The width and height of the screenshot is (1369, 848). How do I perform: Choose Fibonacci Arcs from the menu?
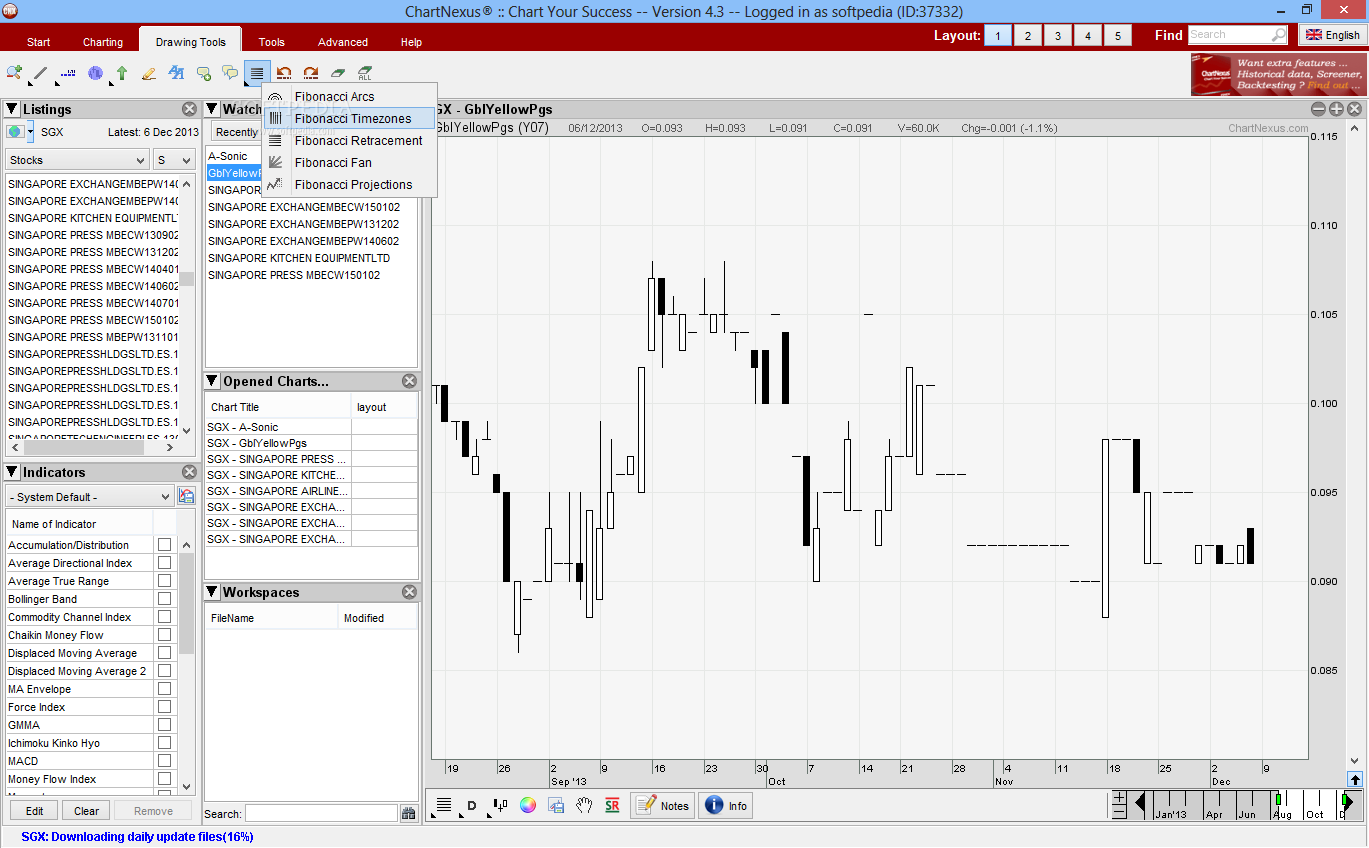coord(350,97)
